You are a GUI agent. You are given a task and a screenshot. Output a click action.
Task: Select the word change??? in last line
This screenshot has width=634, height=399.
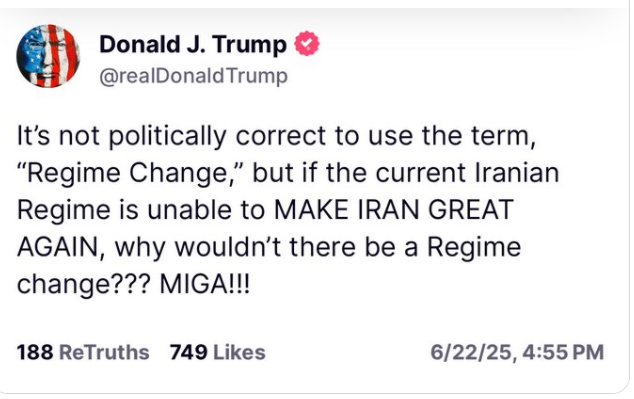tap(84, 285)
